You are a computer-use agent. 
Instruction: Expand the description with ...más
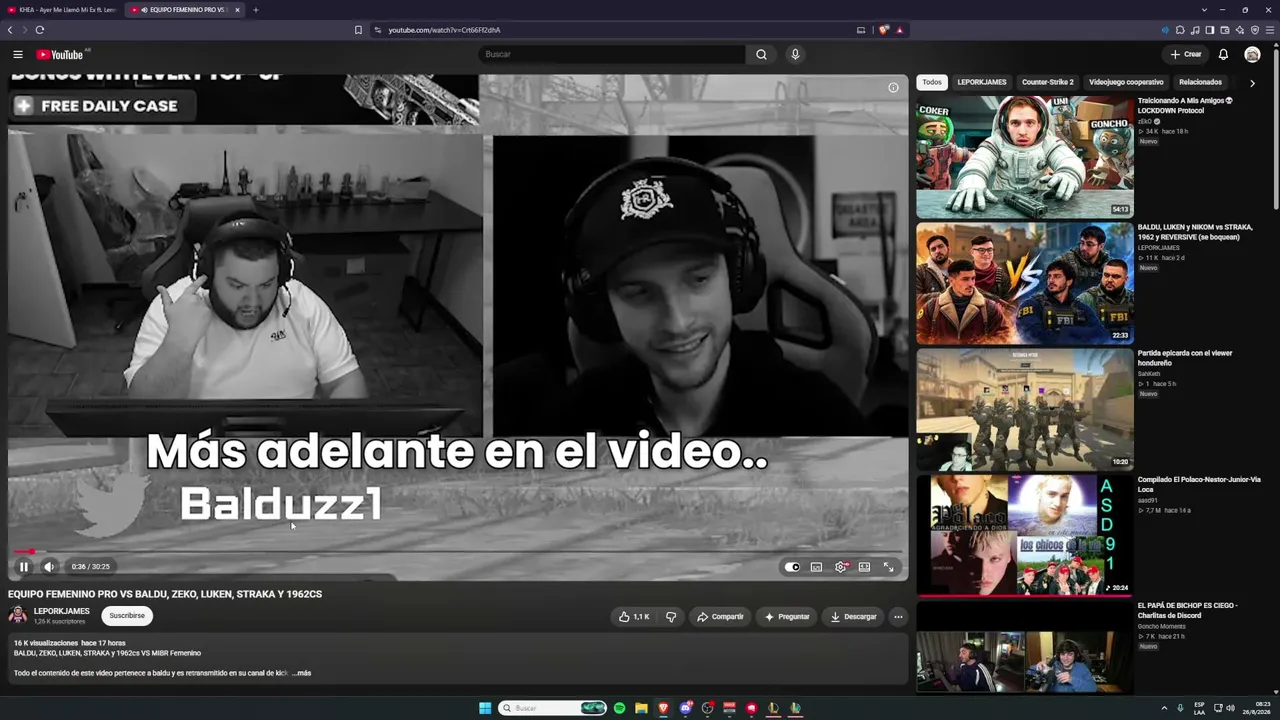coord(301,673)
